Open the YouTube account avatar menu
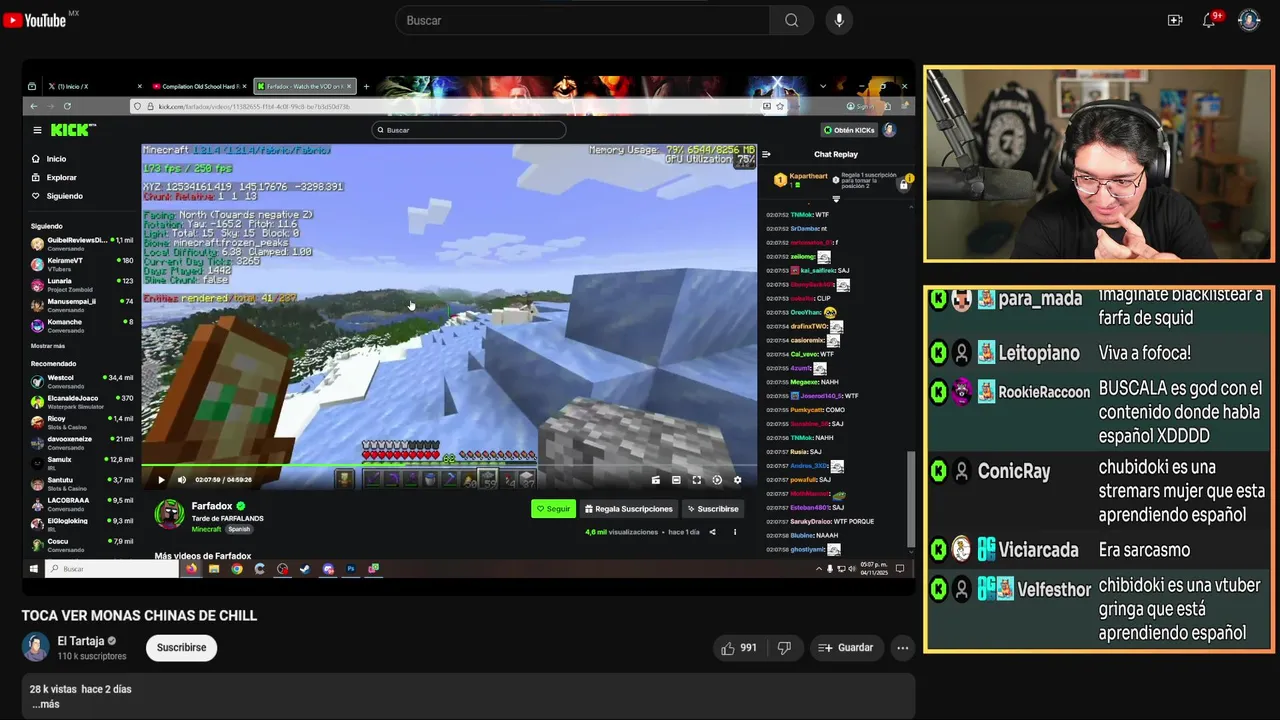This screenshot has width=1280, height=720. coord(1249,20)
